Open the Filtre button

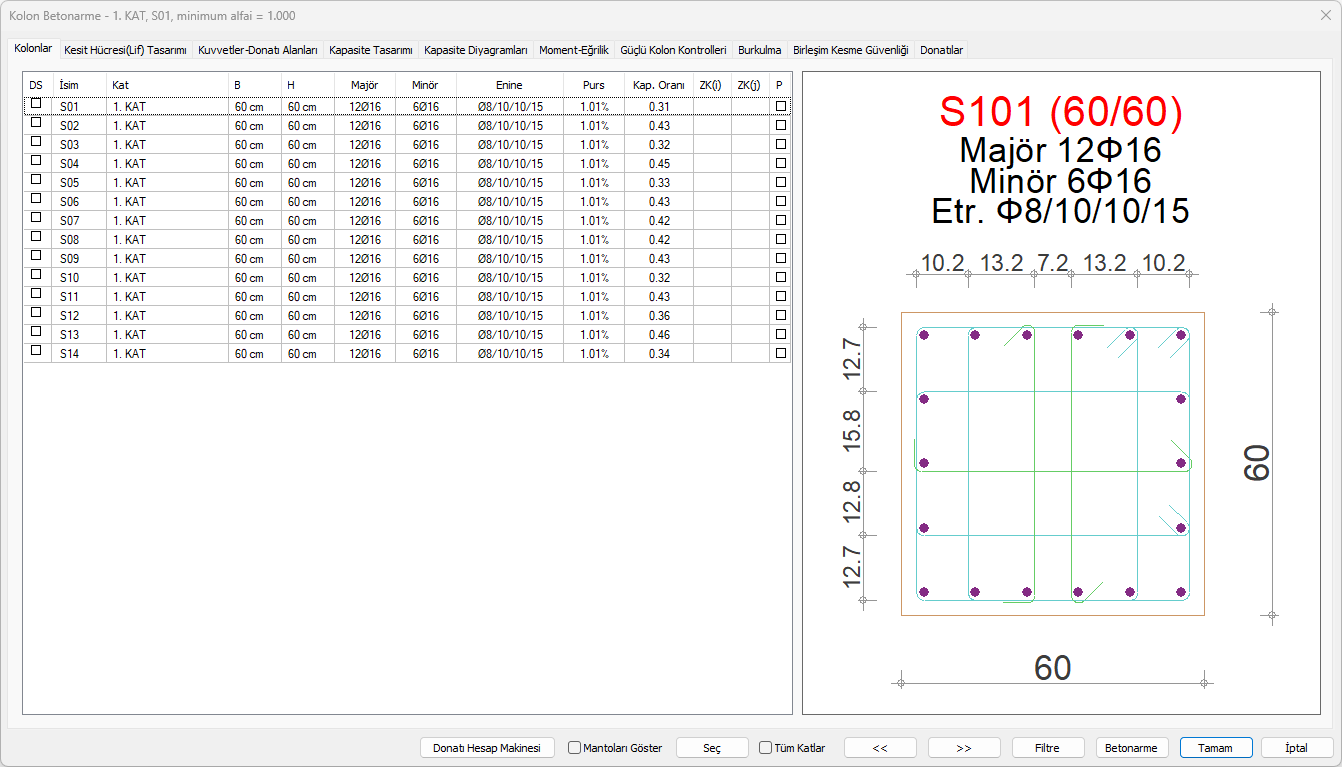click(x=1047, y=748)
